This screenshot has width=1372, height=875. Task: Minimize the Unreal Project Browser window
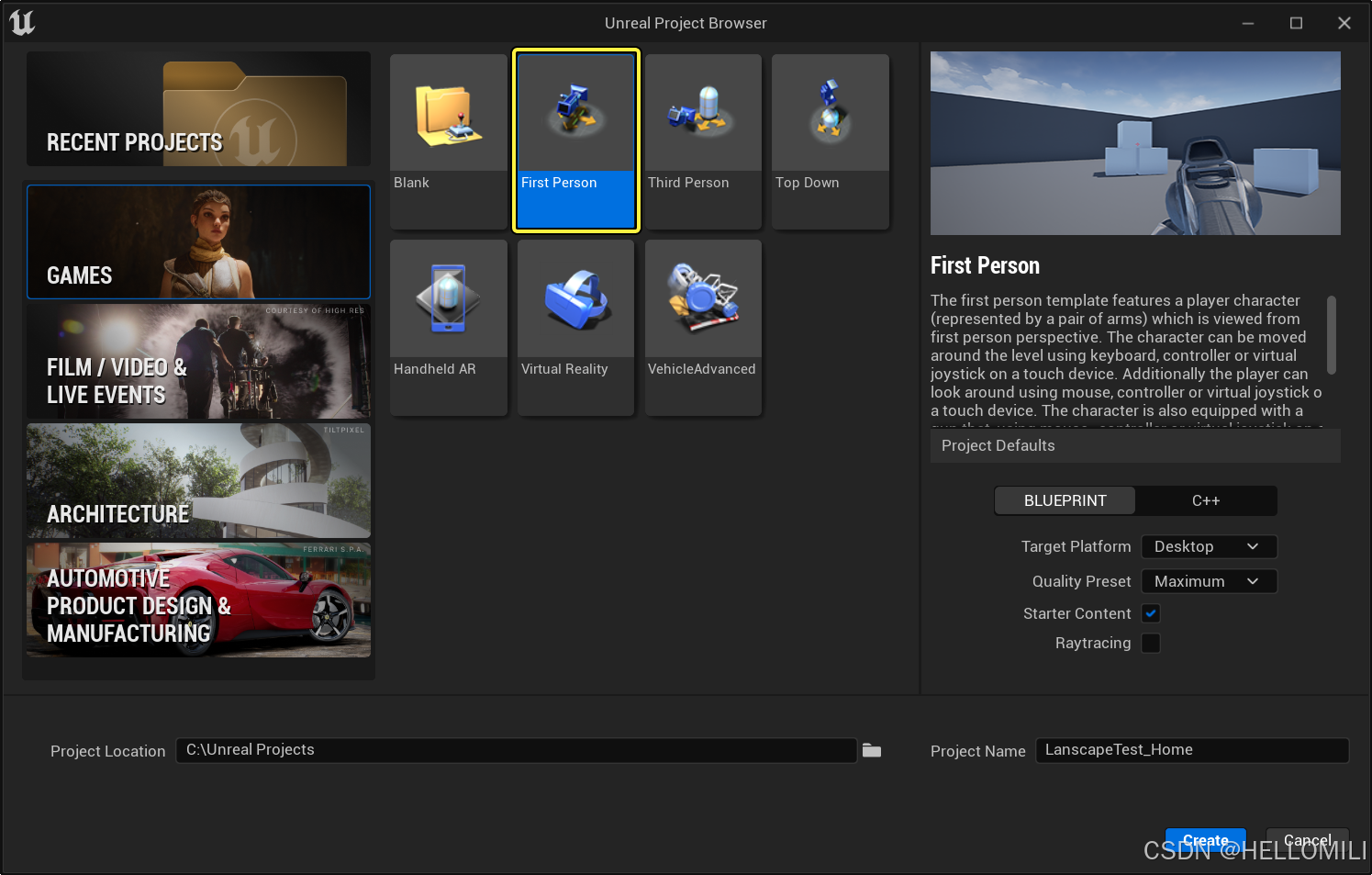click(1248, 23)
